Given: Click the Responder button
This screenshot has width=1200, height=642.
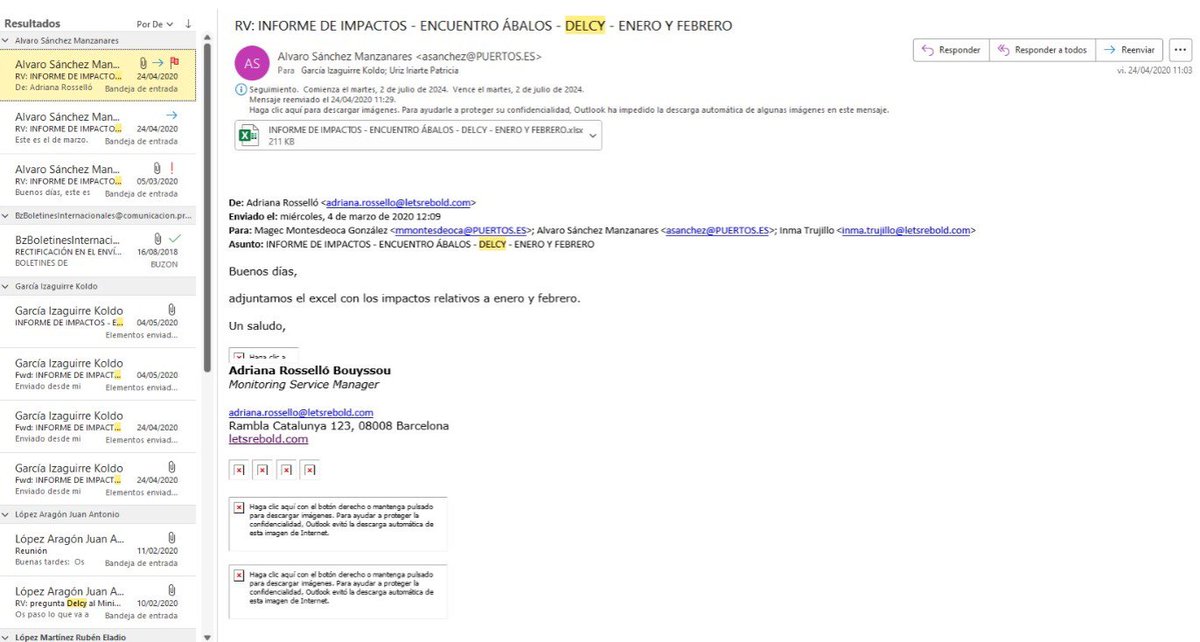Looking at the screenshot, I should tap(951, 49).
